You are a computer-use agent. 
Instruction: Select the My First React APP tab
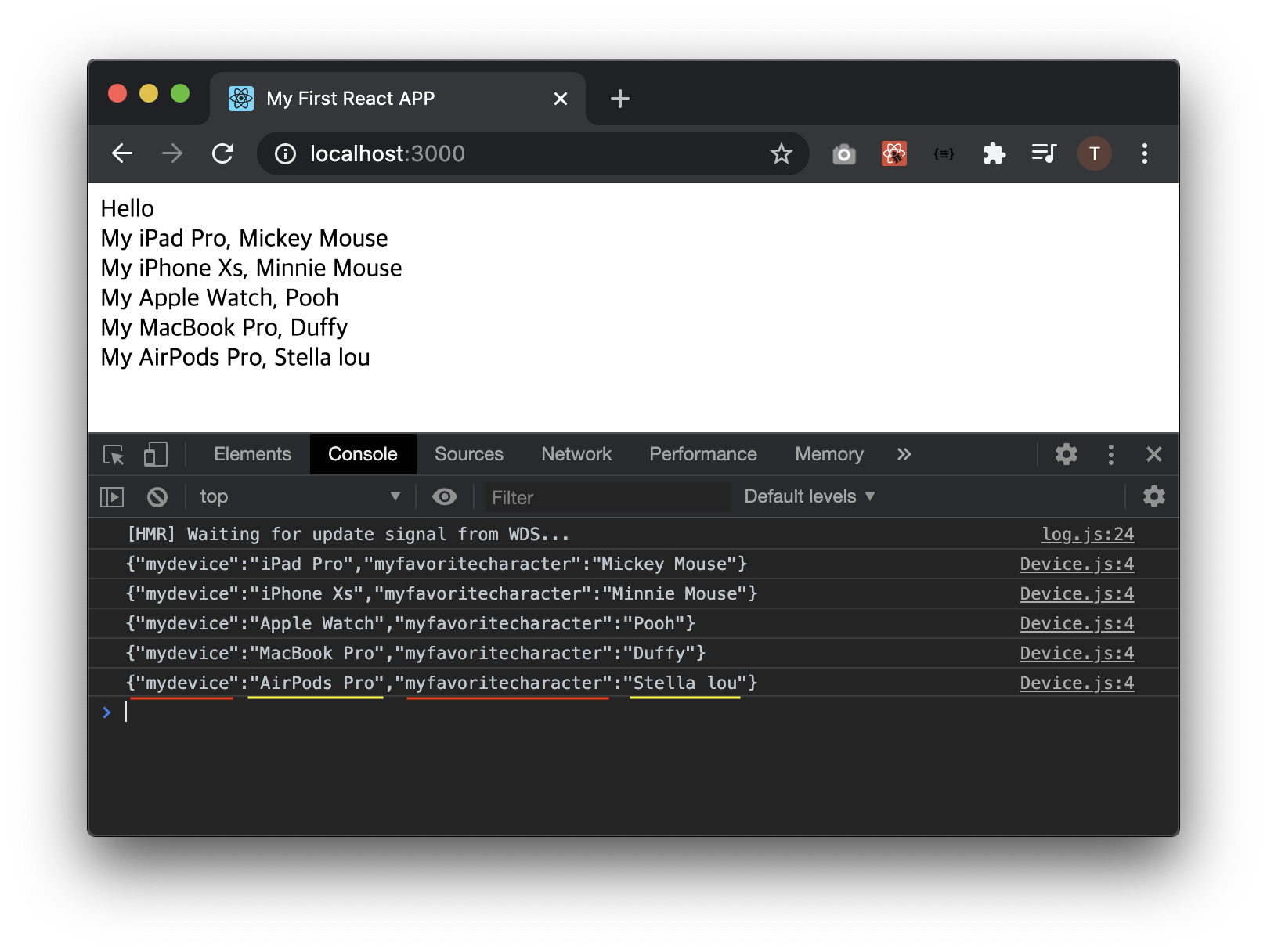[398, 99]
